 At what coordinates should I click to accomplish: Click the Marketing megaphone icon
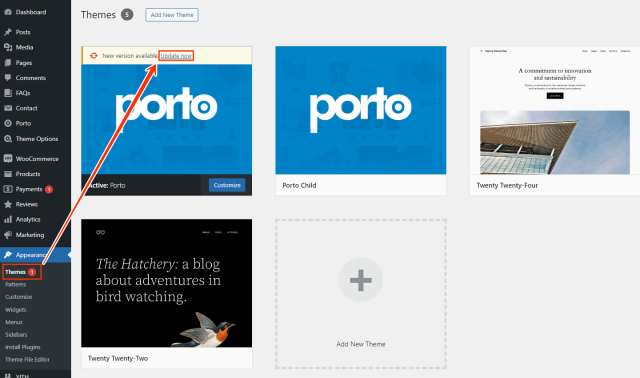[x=8, y=235]
